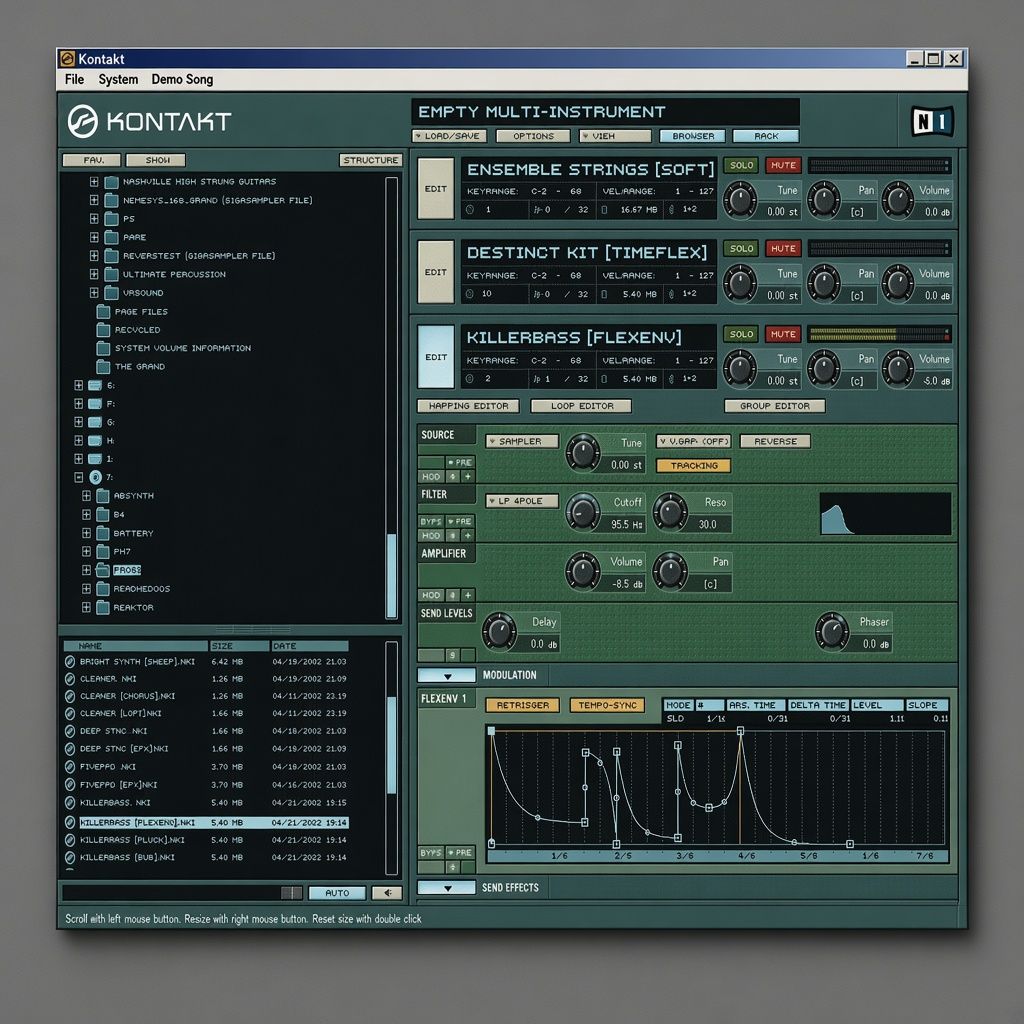The image size is (1024, 1024).
Task: Click the folder tree vertical scrollbar thumb
Action: [x=392, y=575]
